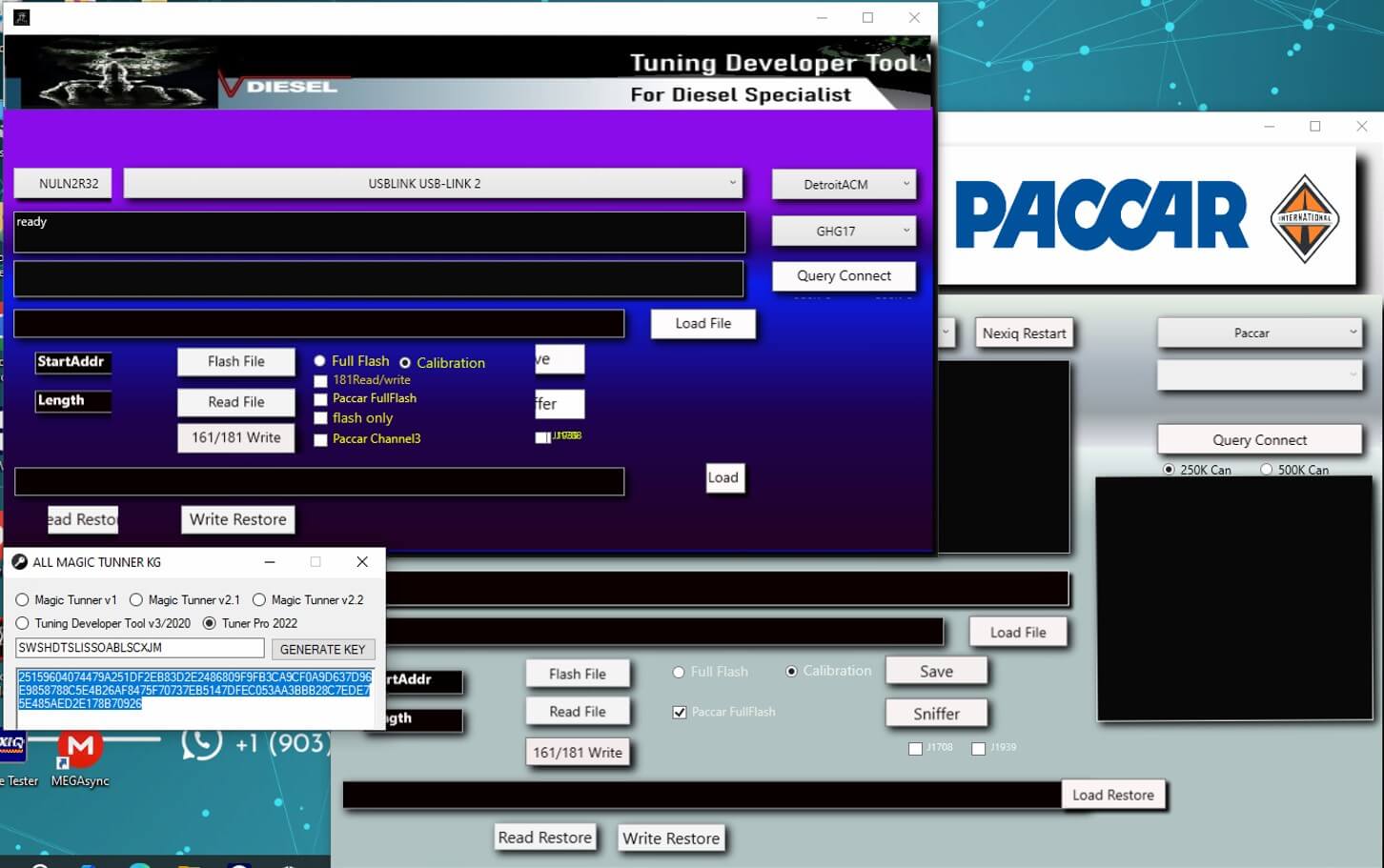Choose the Magic Tunner v2.1 option

click(x=136, y=599)
